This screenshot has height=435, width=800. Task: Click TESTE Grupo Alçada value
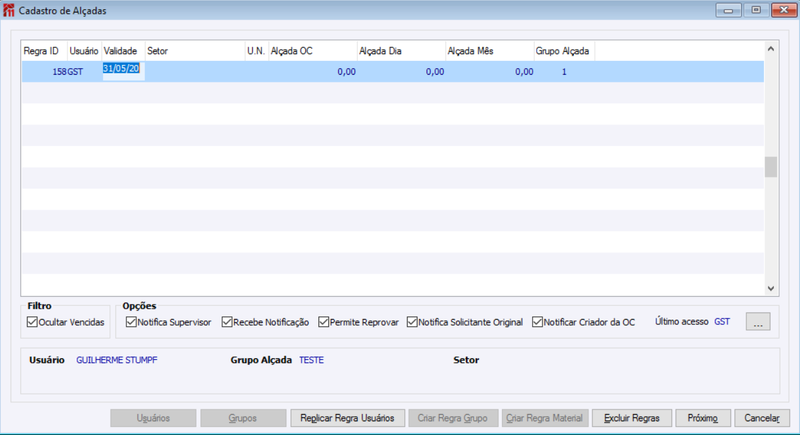(311, 360)
